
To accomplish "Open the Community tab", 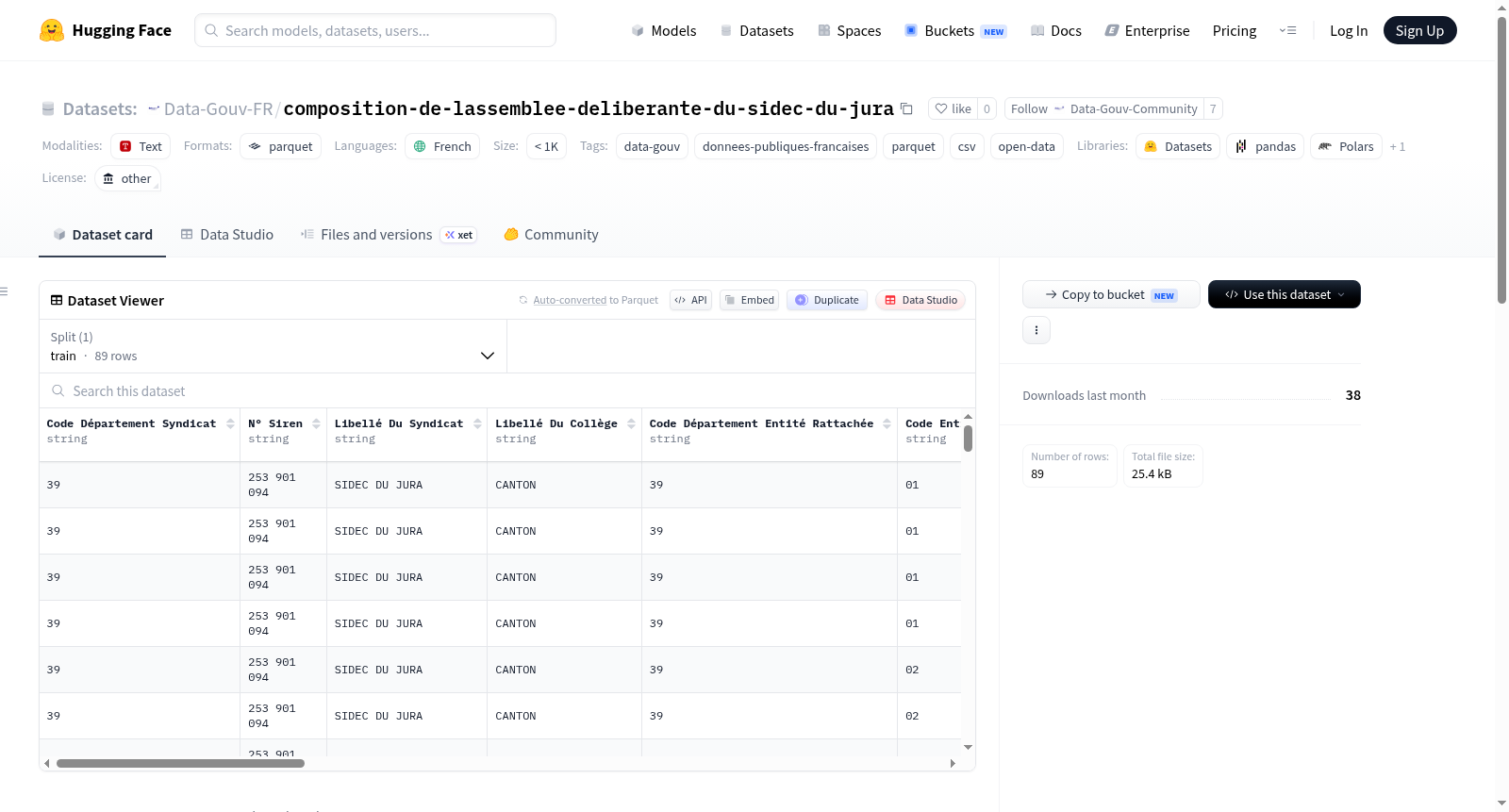I will pos(551,235).
